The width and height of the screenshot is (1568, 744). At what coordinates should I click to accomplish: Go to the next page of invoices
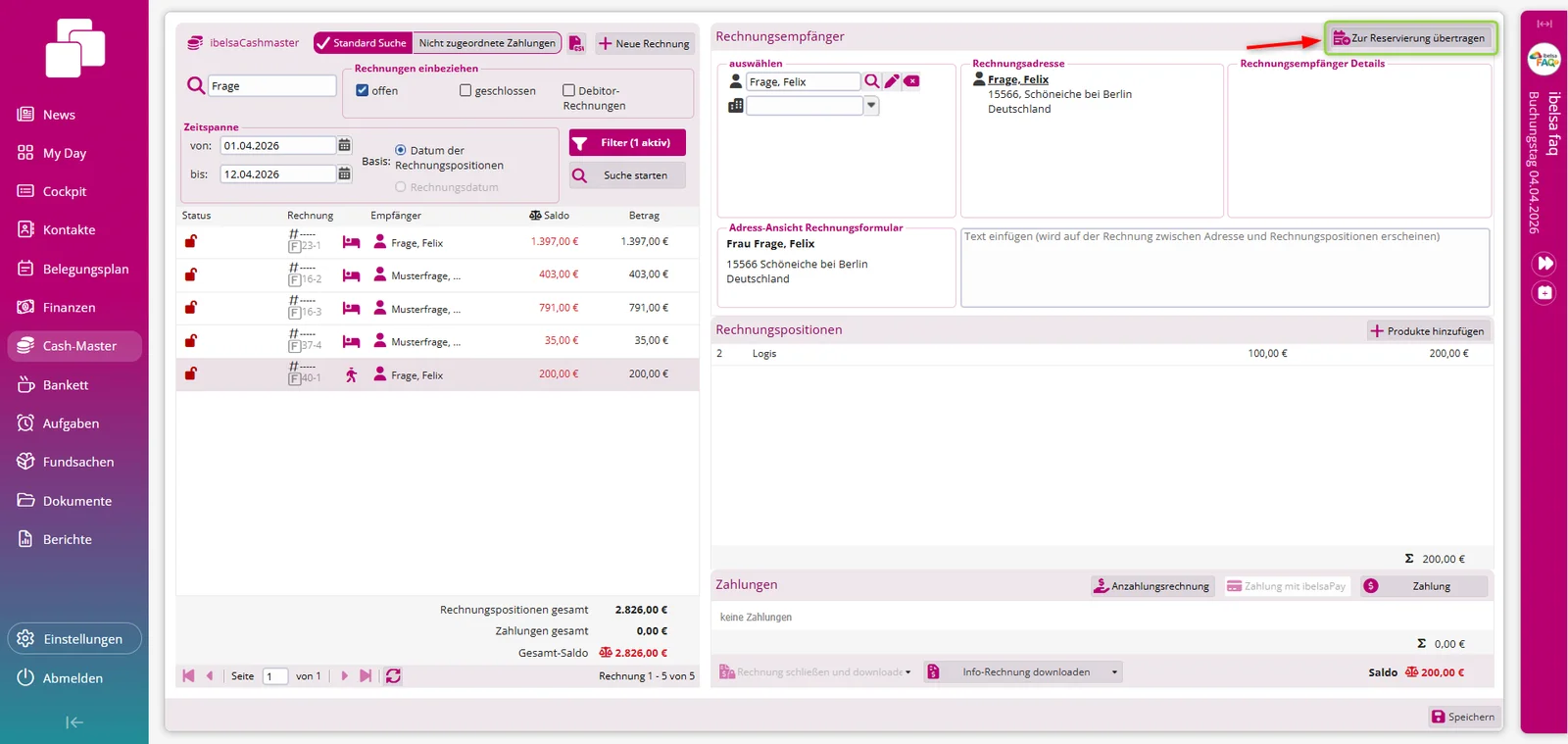coord(344,675)
